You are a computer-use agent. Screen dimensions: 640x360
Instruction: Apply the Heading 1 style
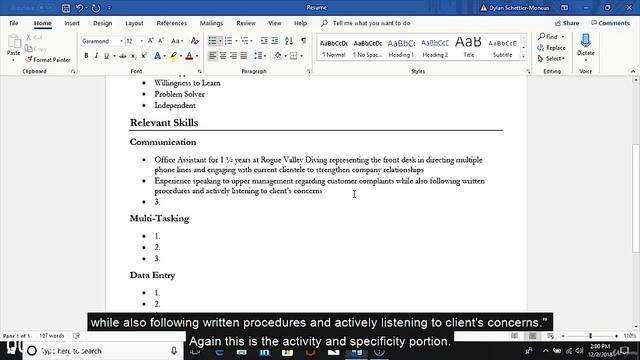click(401, 47)
